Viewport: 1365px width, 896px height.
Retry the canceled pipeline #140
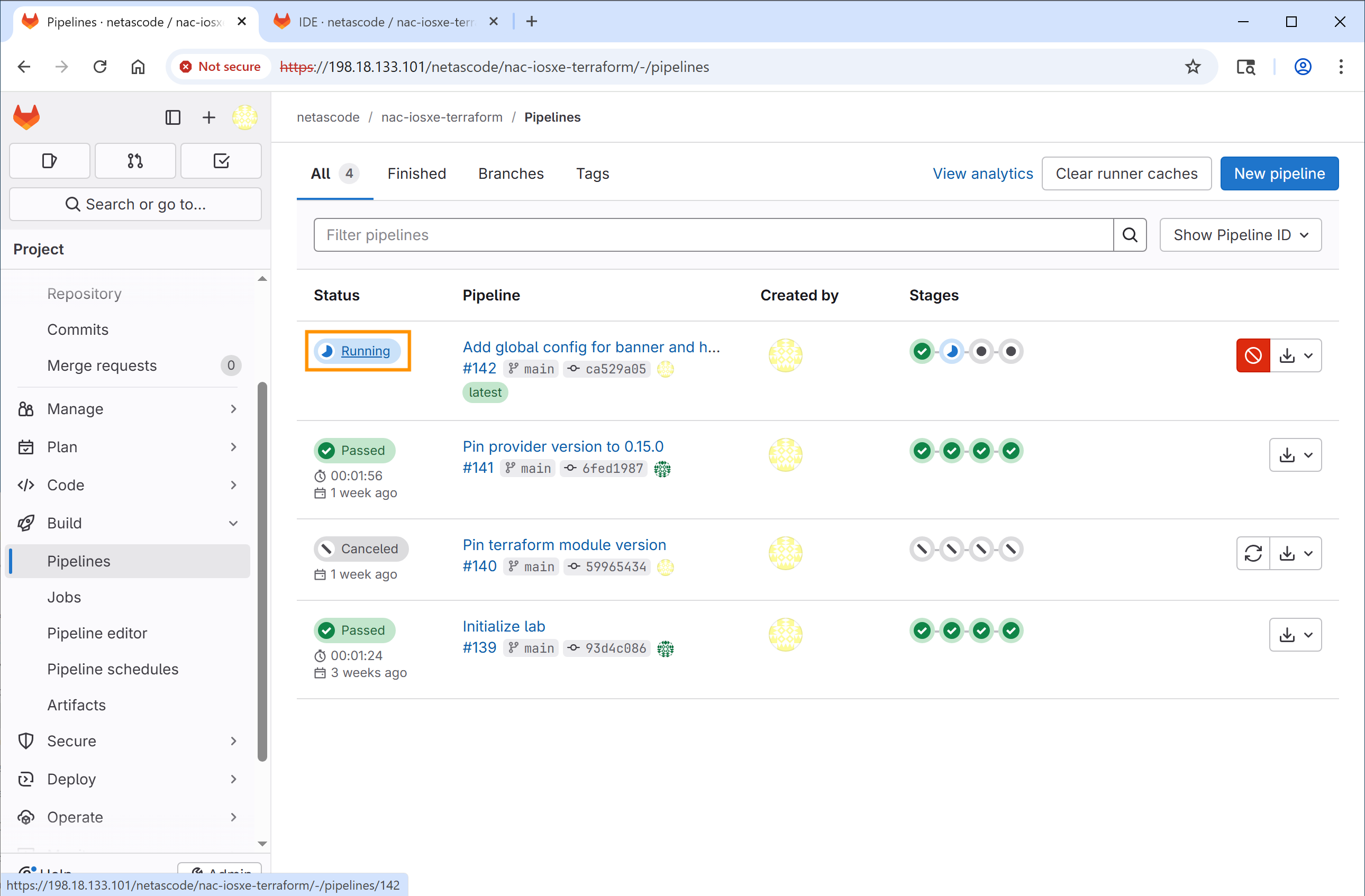pyautogui.click(x=1253, y=553)
